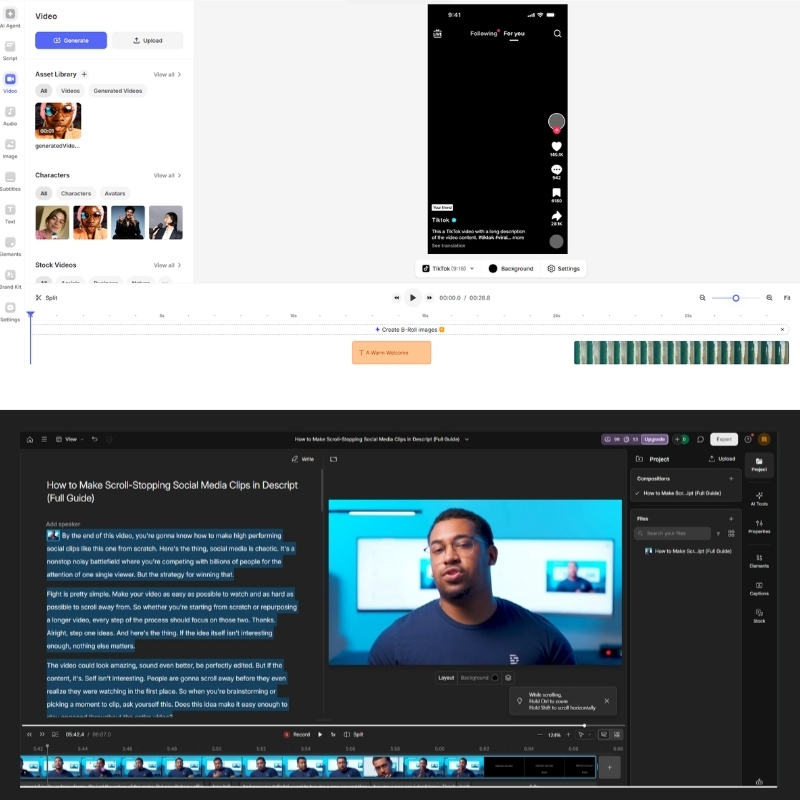Toggle the timeline layout icon beside pointer tool
The width and height of the screenshot is (800, 800).
tap(604, 734)
